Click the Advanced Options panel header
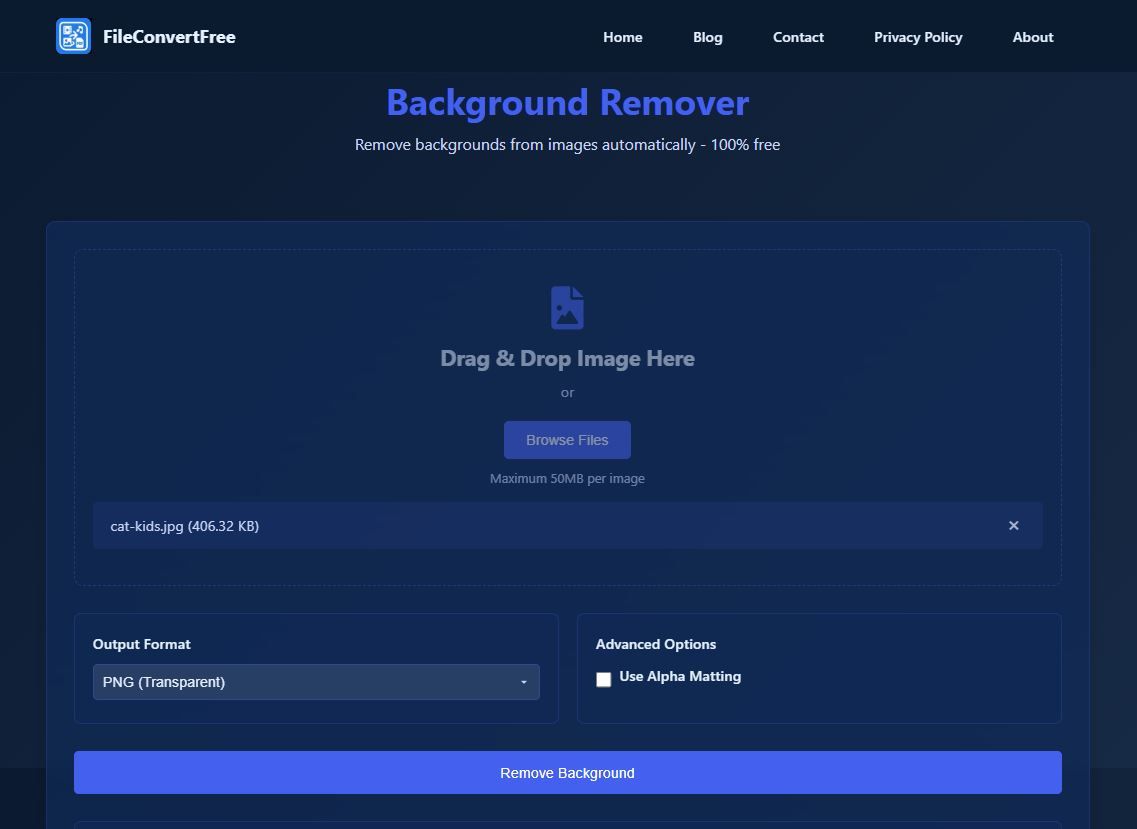Viewport: 1137px width, 829px height. pos(655,644)
